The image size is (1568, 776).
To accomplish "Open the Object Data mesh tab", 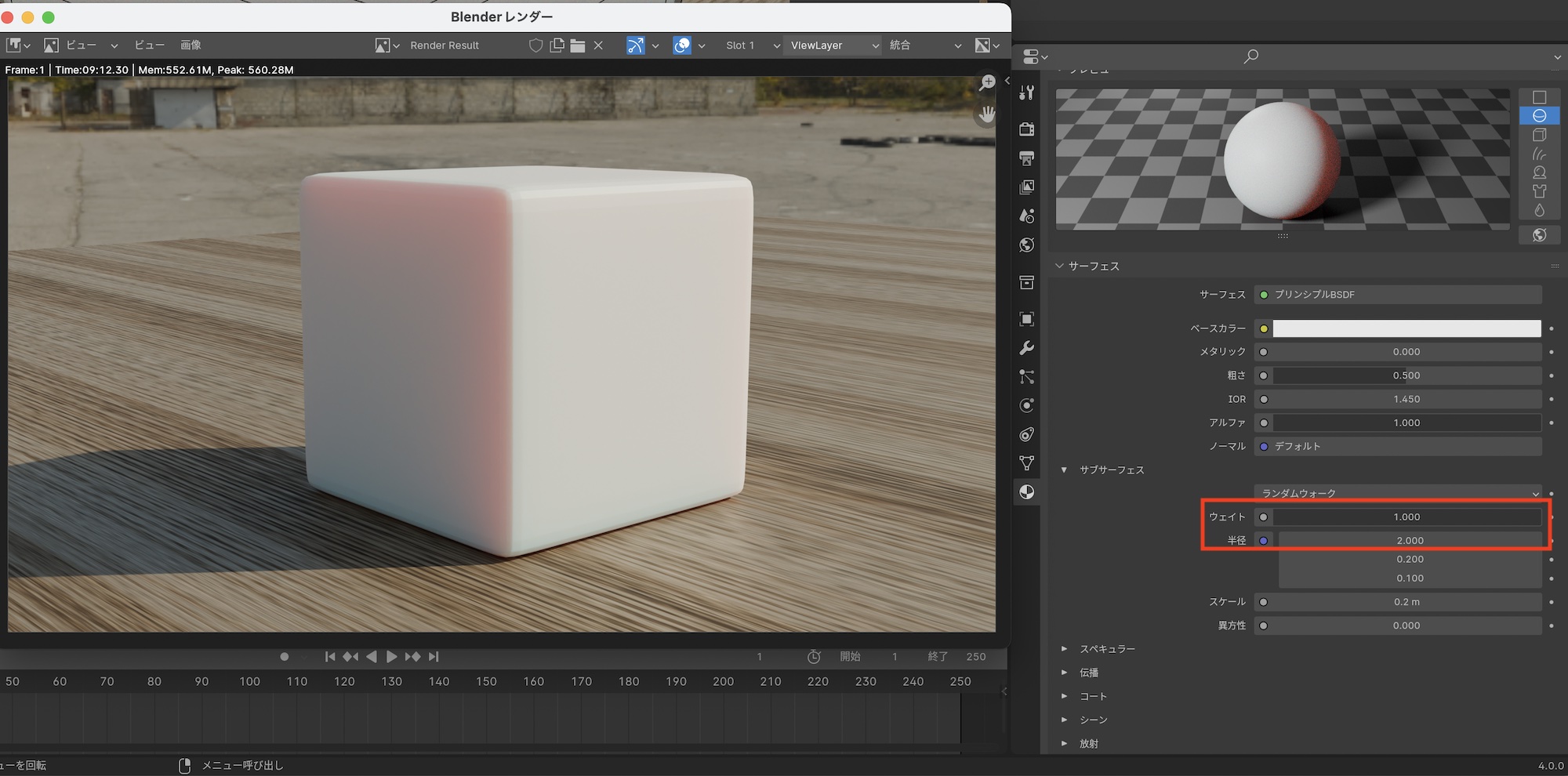I will (x=1026, y=463).
